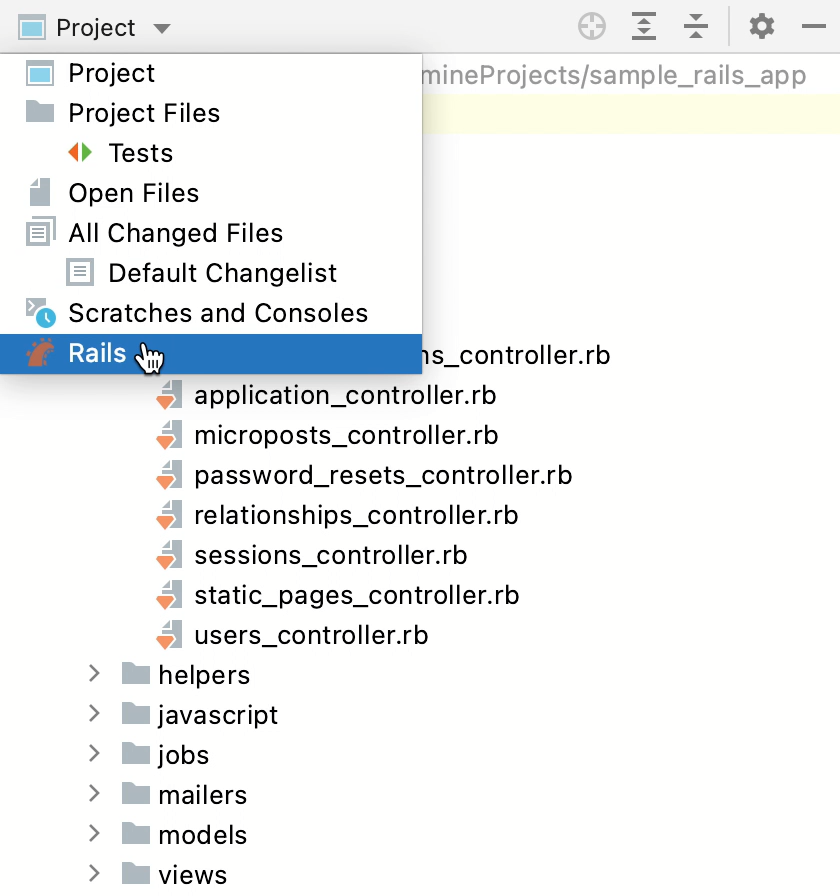Click the Collapse All toolbar icon
The height and width of the screenshot is (896, 840).
click(x=696, y=27)
